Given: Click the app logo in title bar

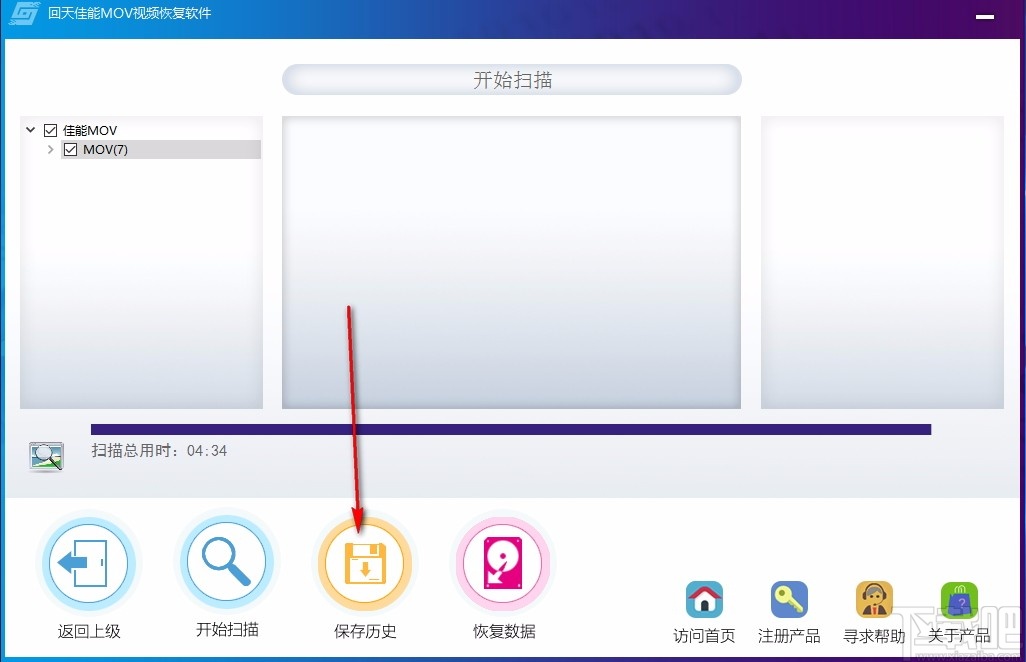Looking at the screenshot, I should pos(24,13).
